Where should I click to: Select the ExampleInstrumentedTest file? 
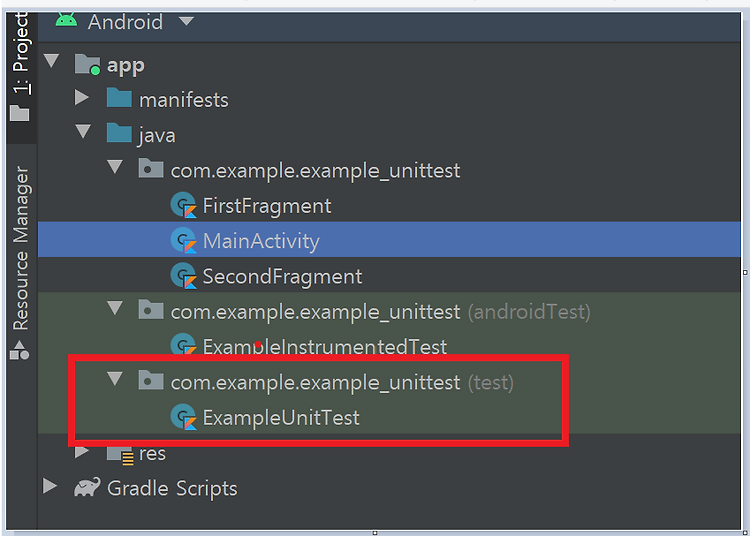324,346
